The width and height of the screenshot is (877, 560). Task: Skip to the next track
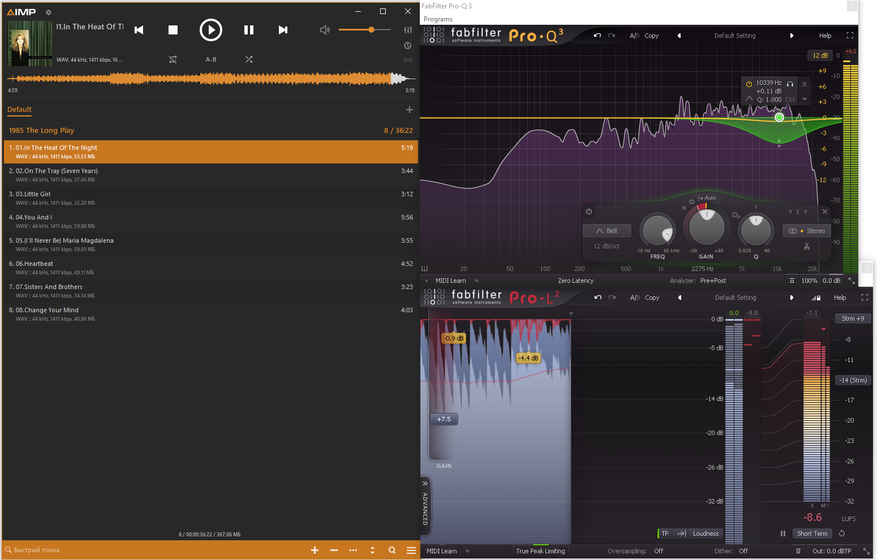(x=283, y=30)
